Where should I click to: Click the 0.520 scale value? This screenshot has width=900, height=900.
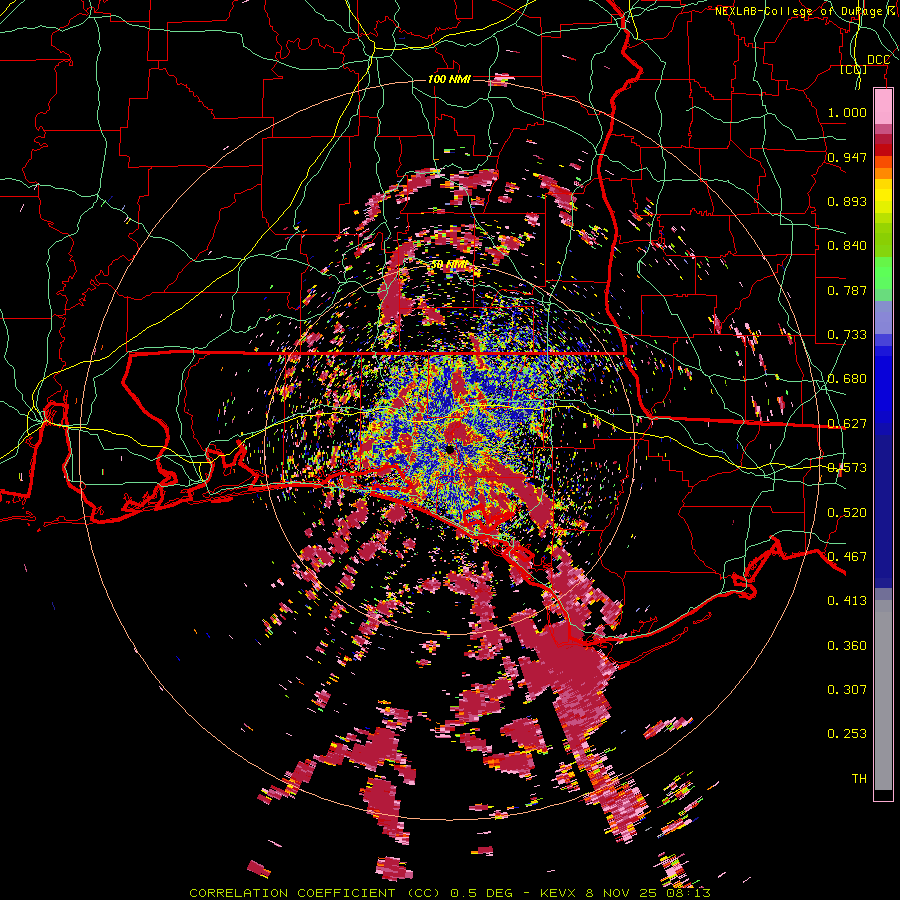[x=847, y=512]
